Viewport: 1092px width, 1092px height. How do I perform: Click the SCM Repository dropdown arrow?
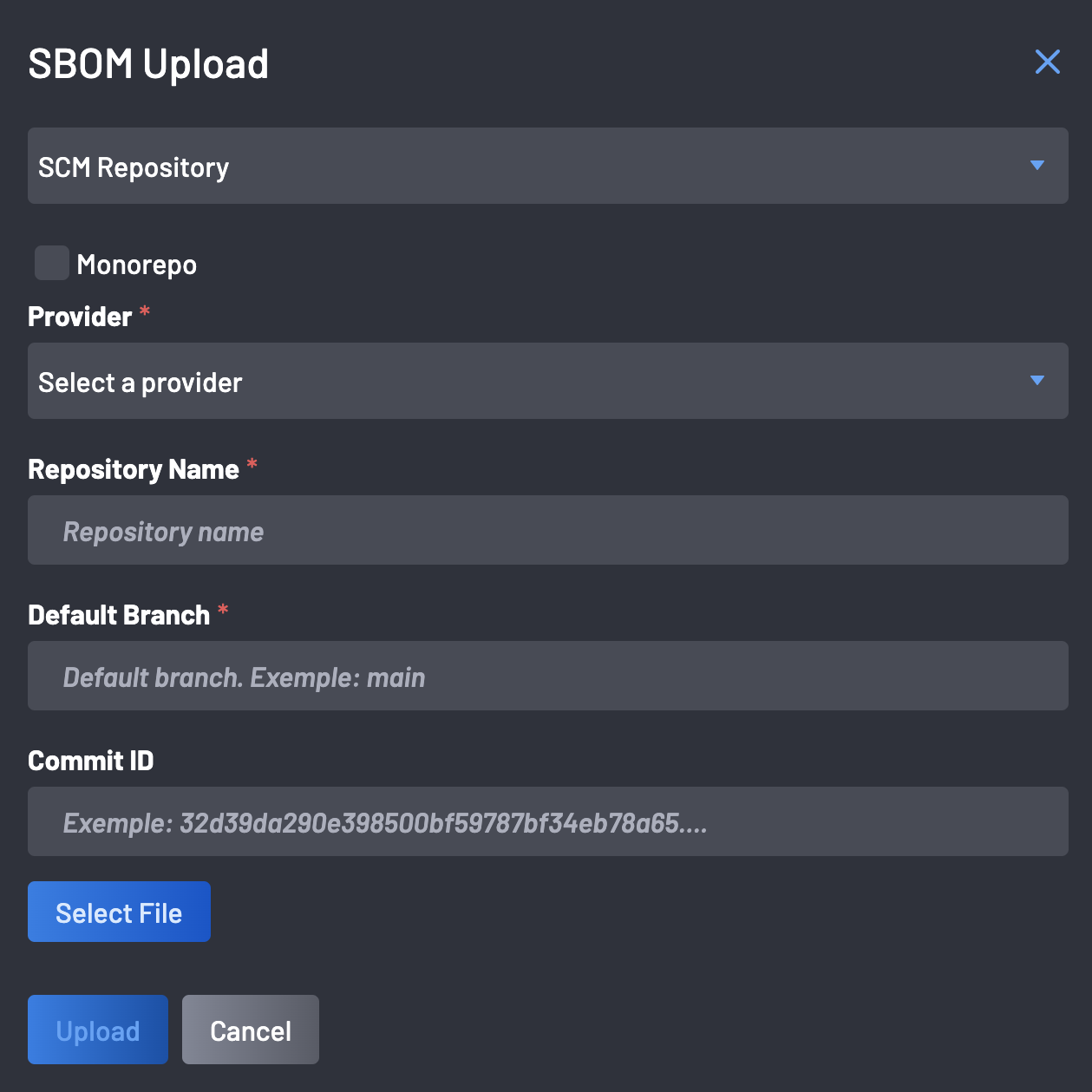tap(1036, 165)
